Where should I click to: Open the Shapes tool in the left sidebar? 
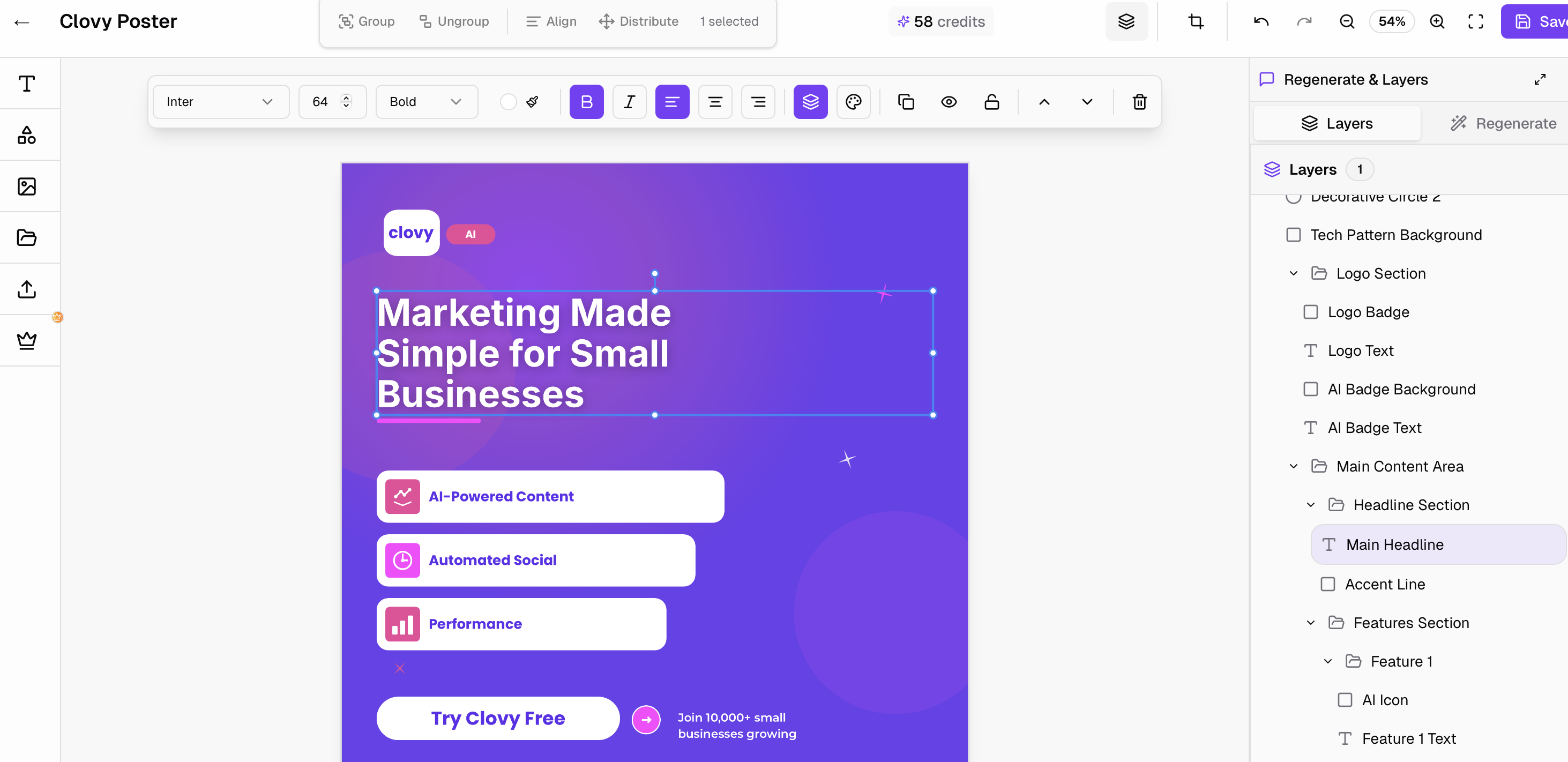point(27,135)
